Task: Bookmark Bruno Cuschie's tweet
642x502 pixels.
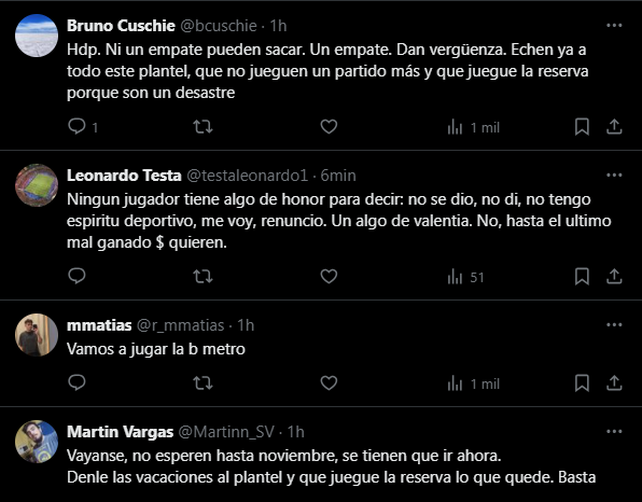Action: pos(581,127)
